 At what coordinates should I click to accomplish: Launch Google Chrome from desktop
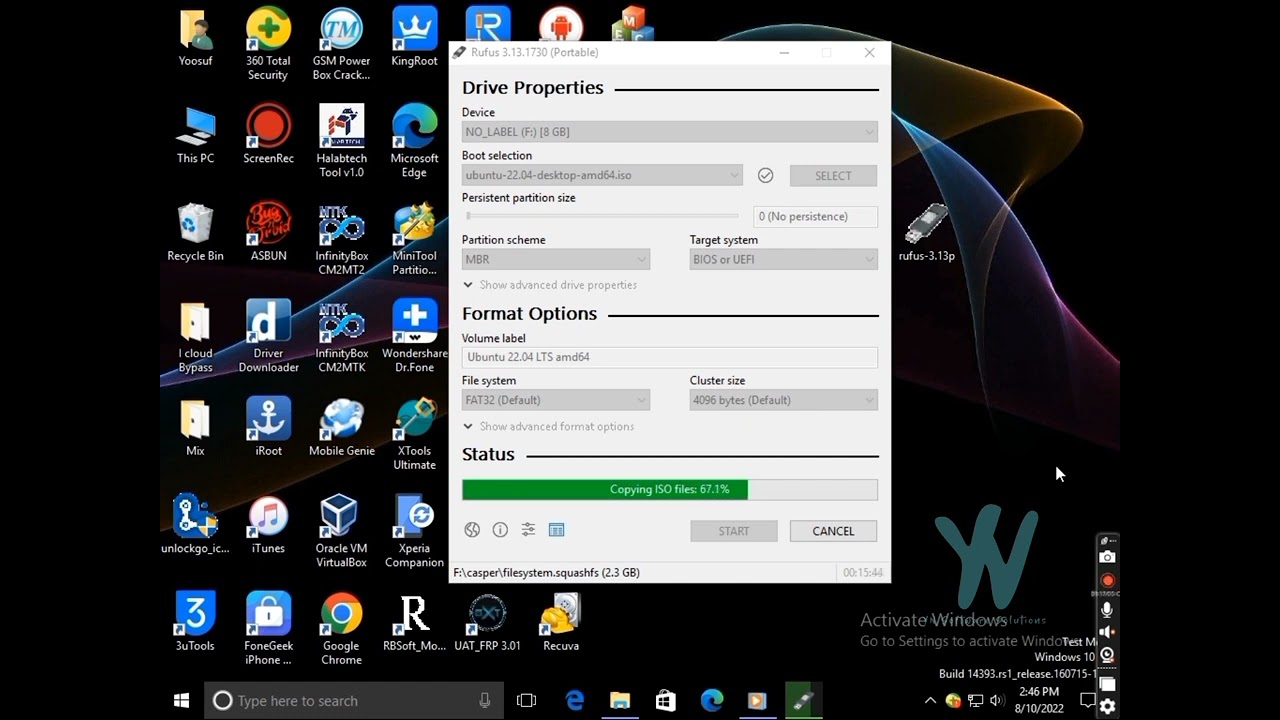(341, 630)
